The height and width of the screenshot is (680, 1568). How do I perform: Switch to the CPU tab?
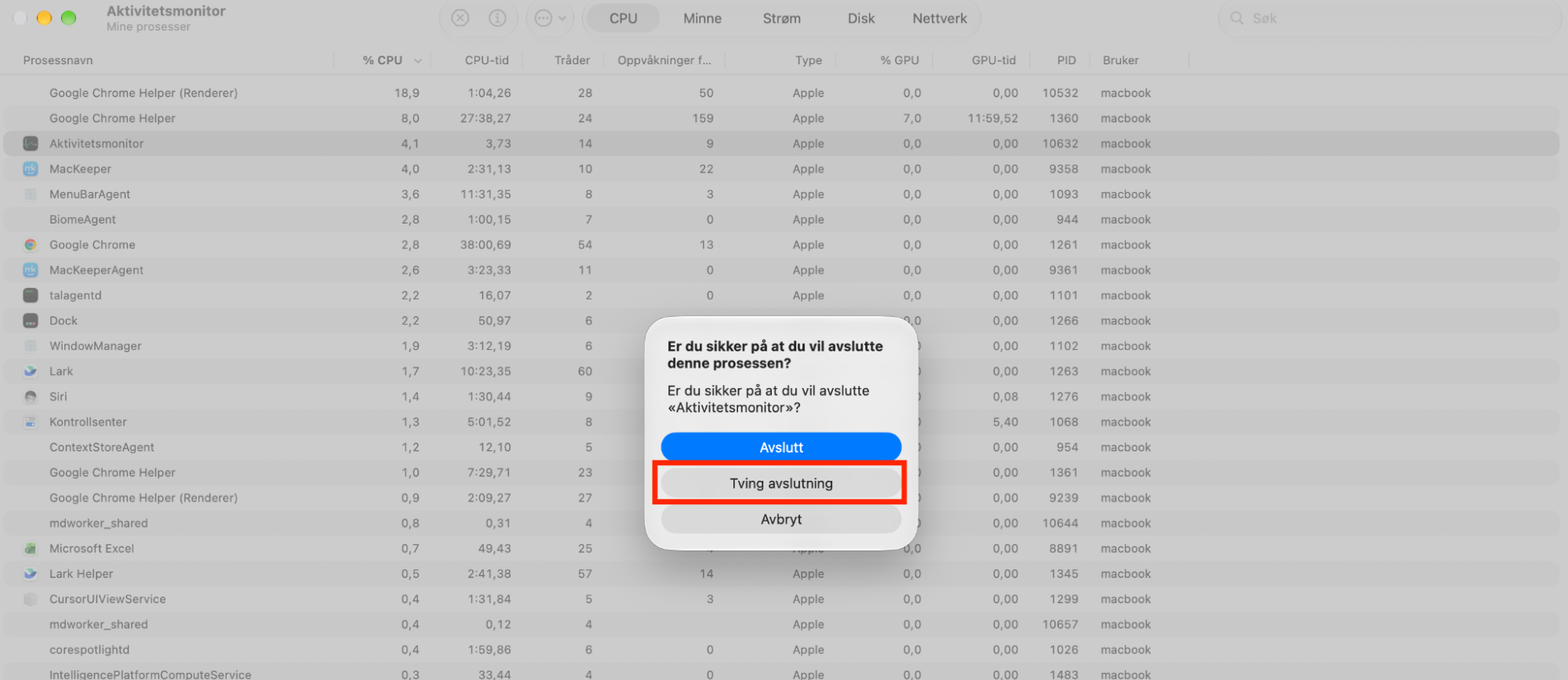click(624, 18)
